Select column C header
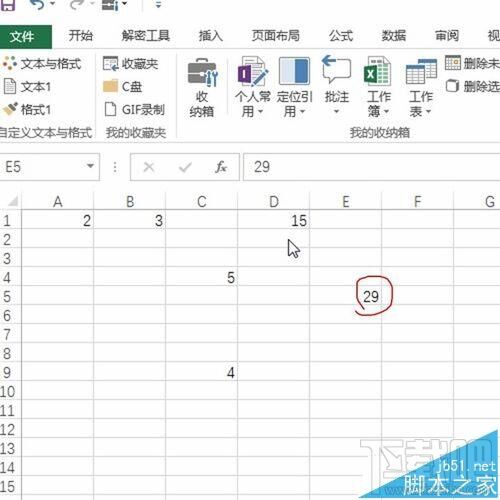 [x=202, y=202]
